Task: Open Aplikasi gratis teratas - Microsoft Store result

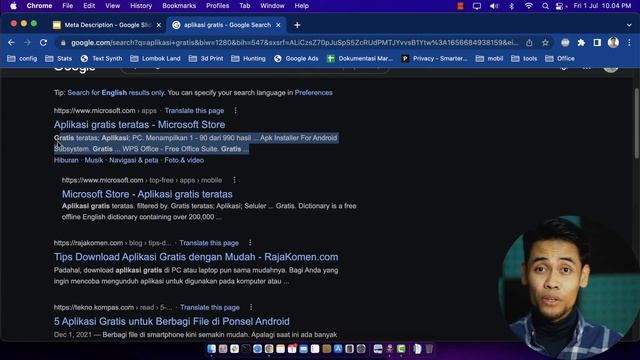Action: point(139,124)
